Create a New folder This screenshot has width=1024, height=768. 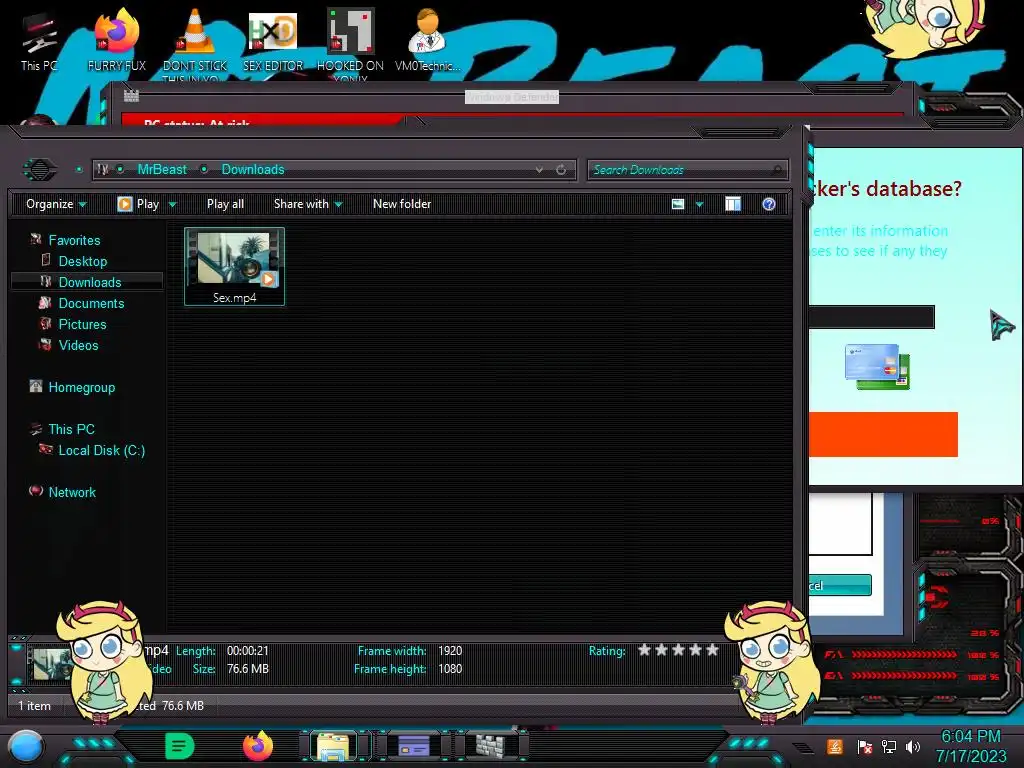click(x=402, y=204)
